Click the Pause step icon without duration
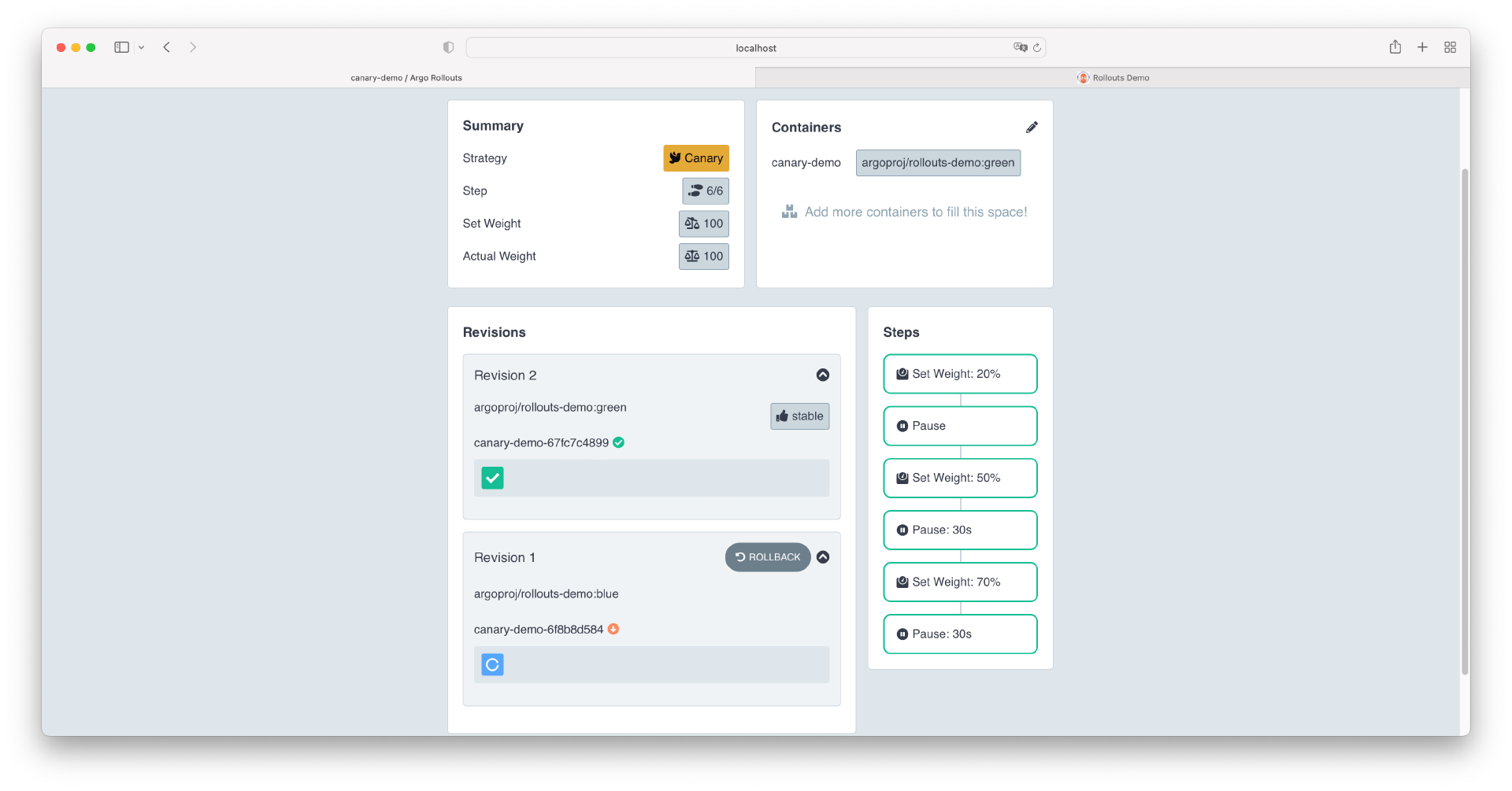This screenshot has width=1512, height=791. click(x=902, y=426)
